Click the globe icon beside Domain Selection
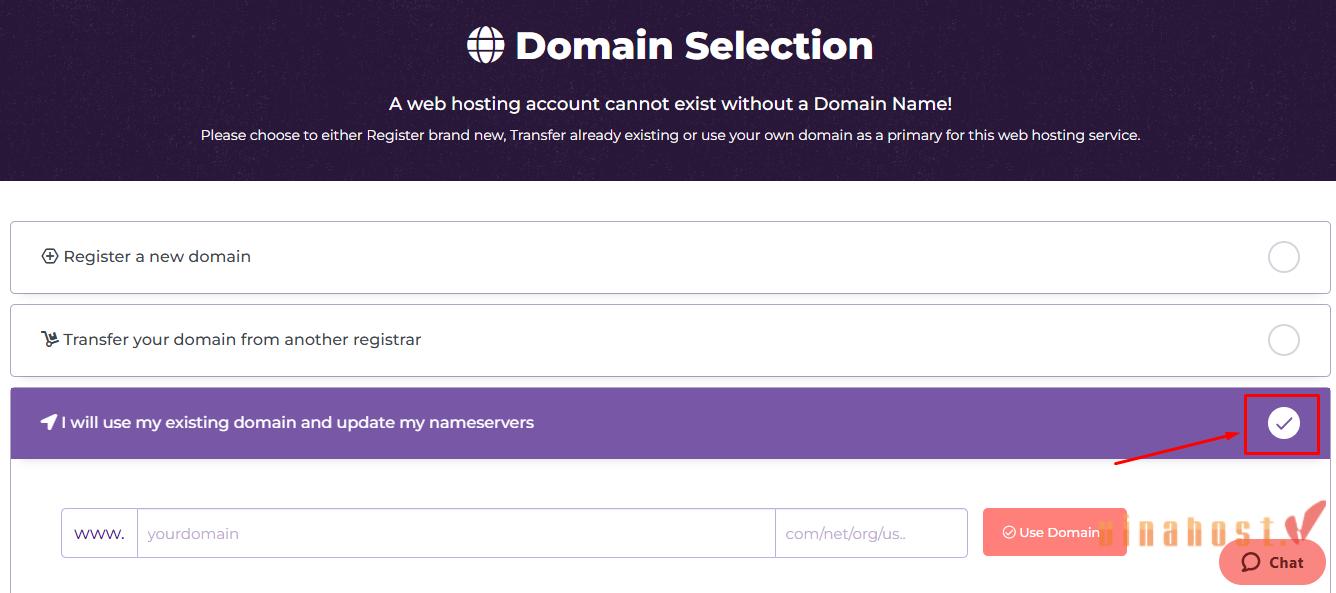This screenshot has width=1336, height=593. [486, 45]
